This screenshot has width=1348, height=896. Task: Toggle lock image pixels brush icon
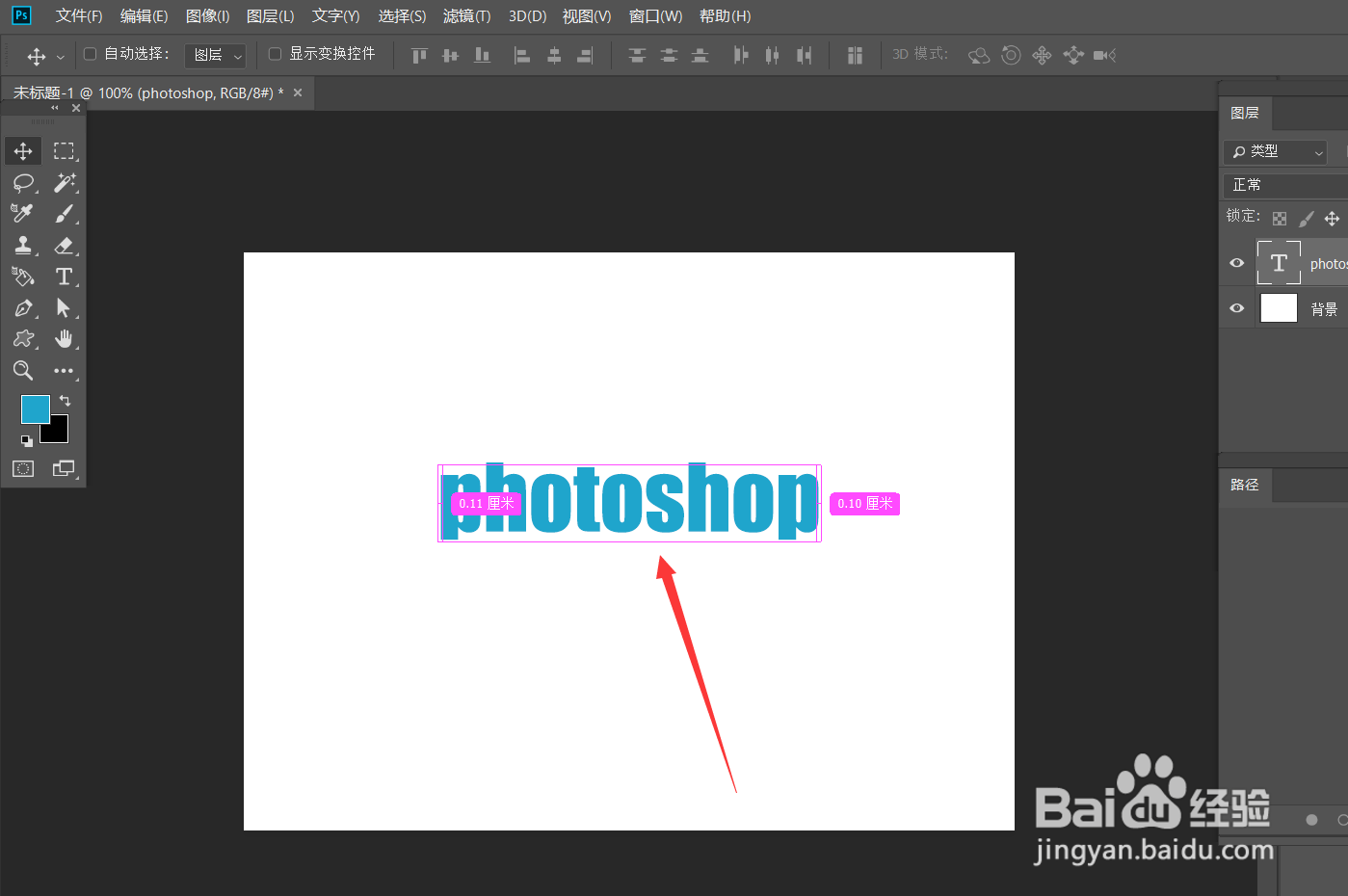pos(1307,219)
